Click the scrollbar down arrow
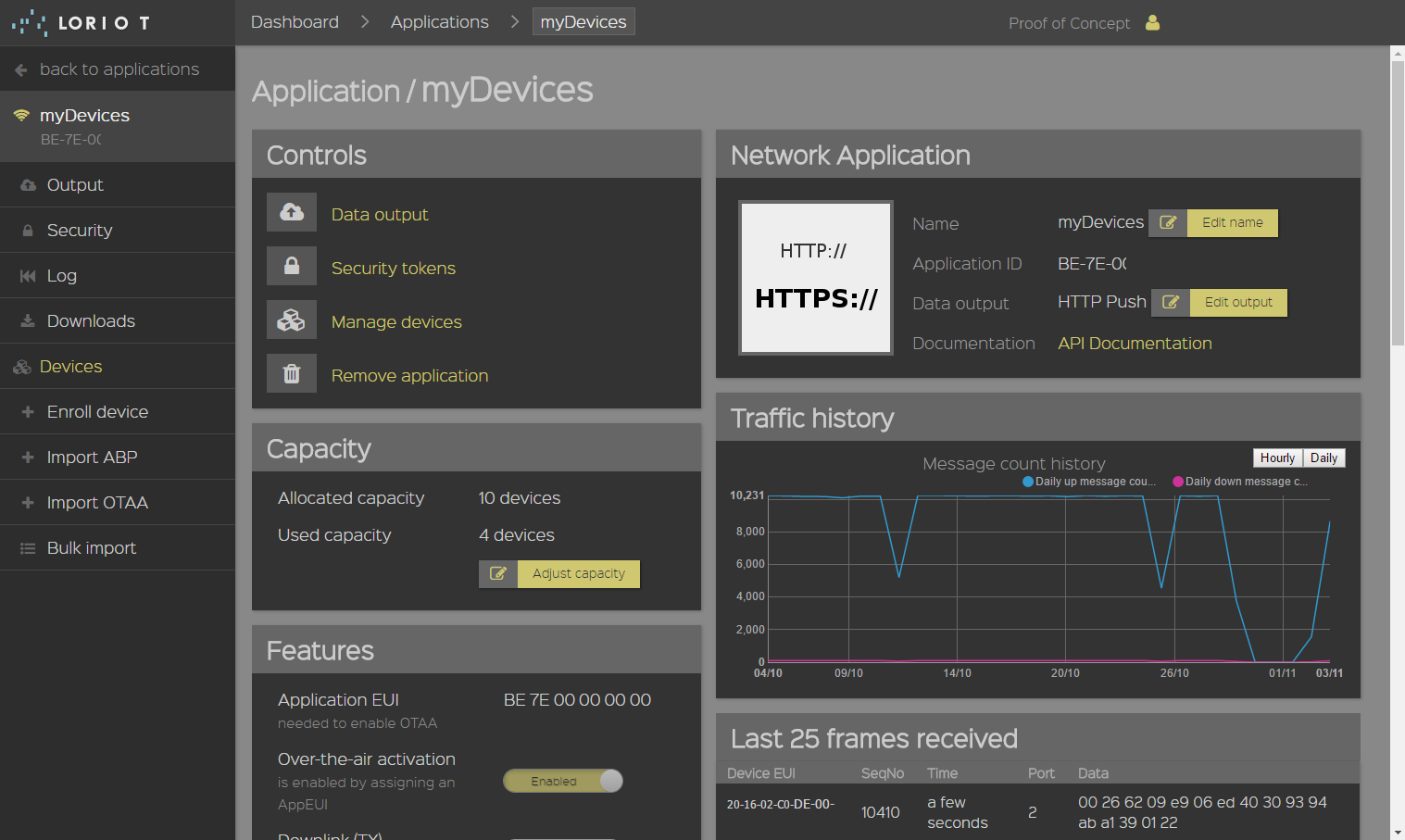Image resolution: width=1405 pixels, height=840 pixels. (1398, 832)
